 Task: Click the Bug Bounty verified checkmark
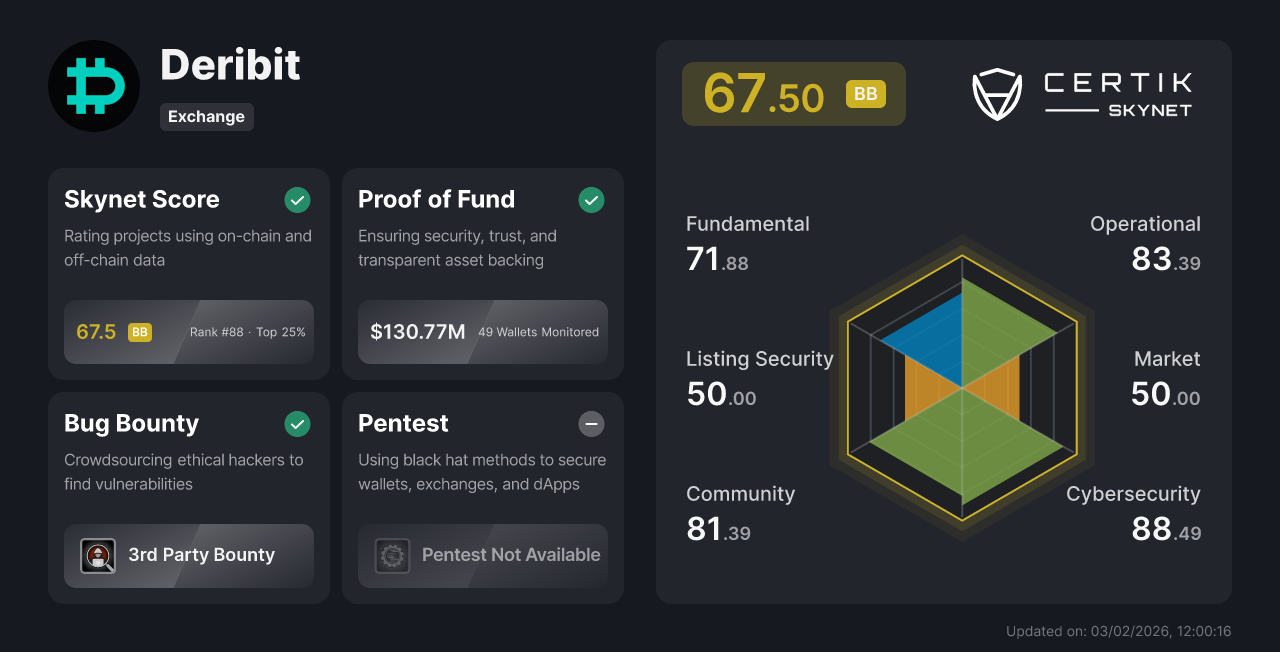tap(297, 424)
